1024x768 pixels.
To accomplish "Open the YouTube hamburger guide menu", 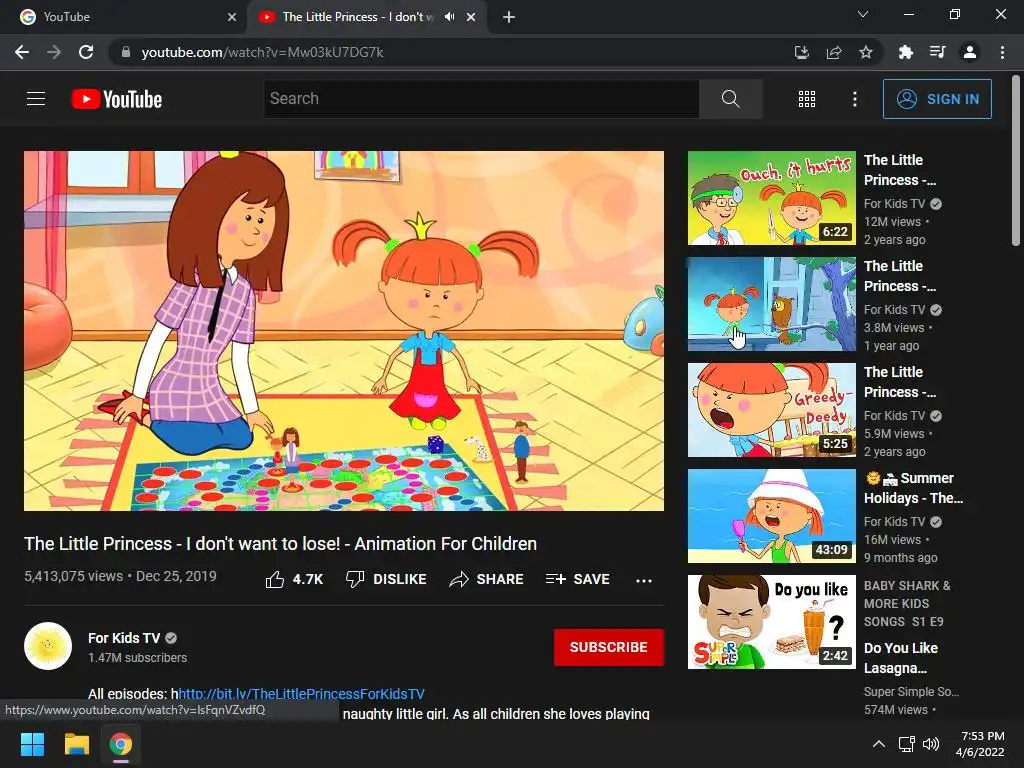I will (36, 99).
